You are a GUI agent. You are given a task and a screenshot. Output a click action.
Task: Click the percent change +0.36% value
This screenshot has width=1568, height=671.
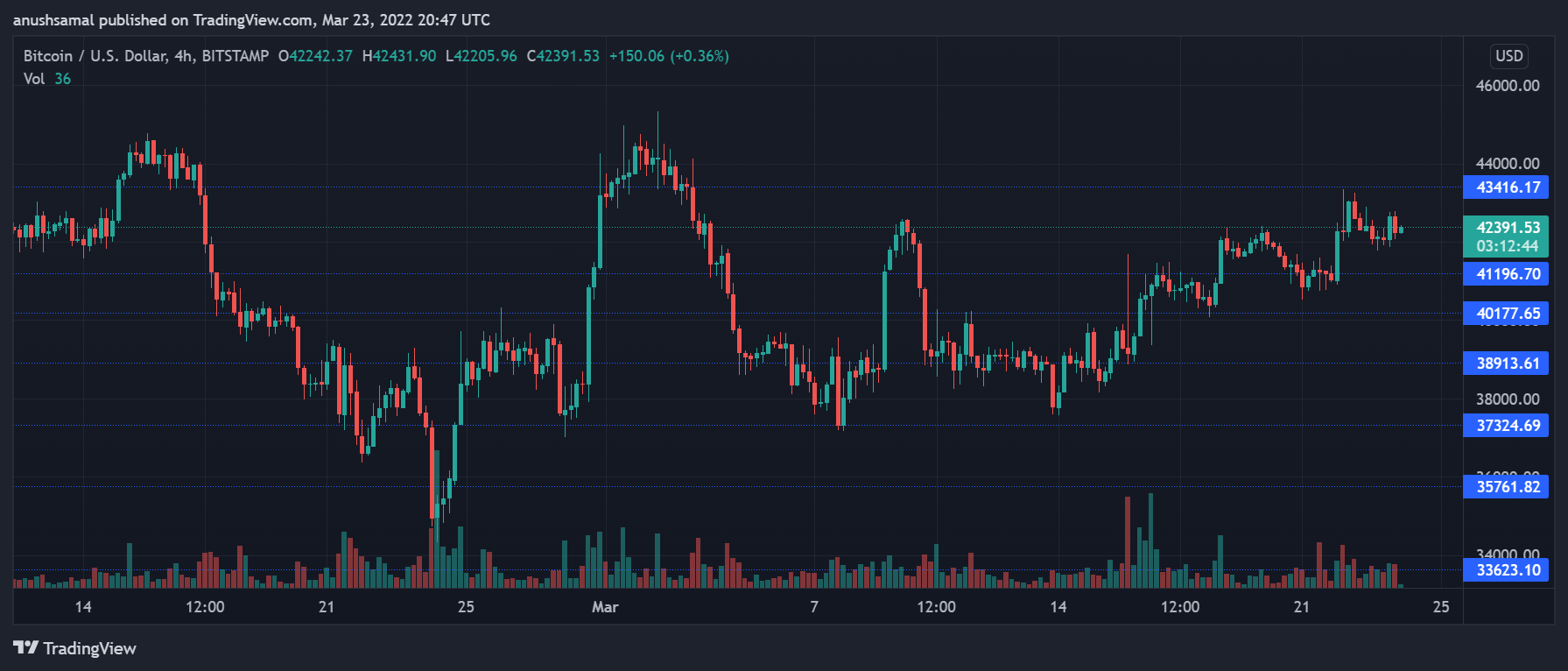pyautogui.click(x=700, y=56)
